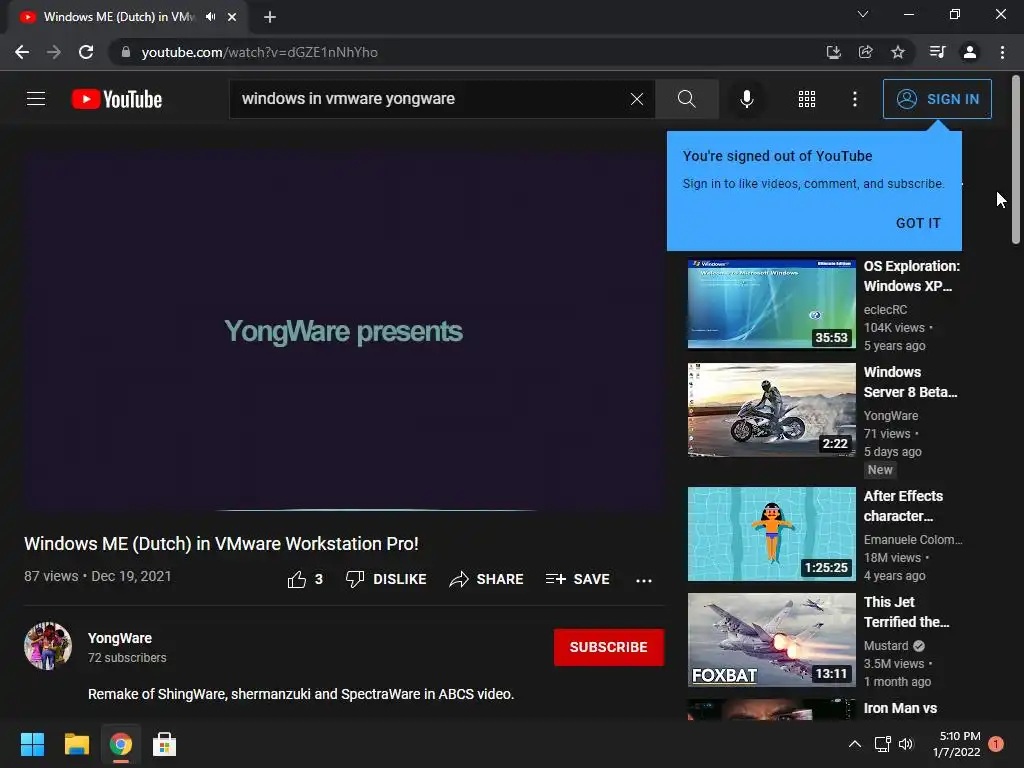Image resolution: width=1024 pixels, height=768 pixels.
Task: Click 'Dec 19, 2021' upload date
Action: coord(131,576)
